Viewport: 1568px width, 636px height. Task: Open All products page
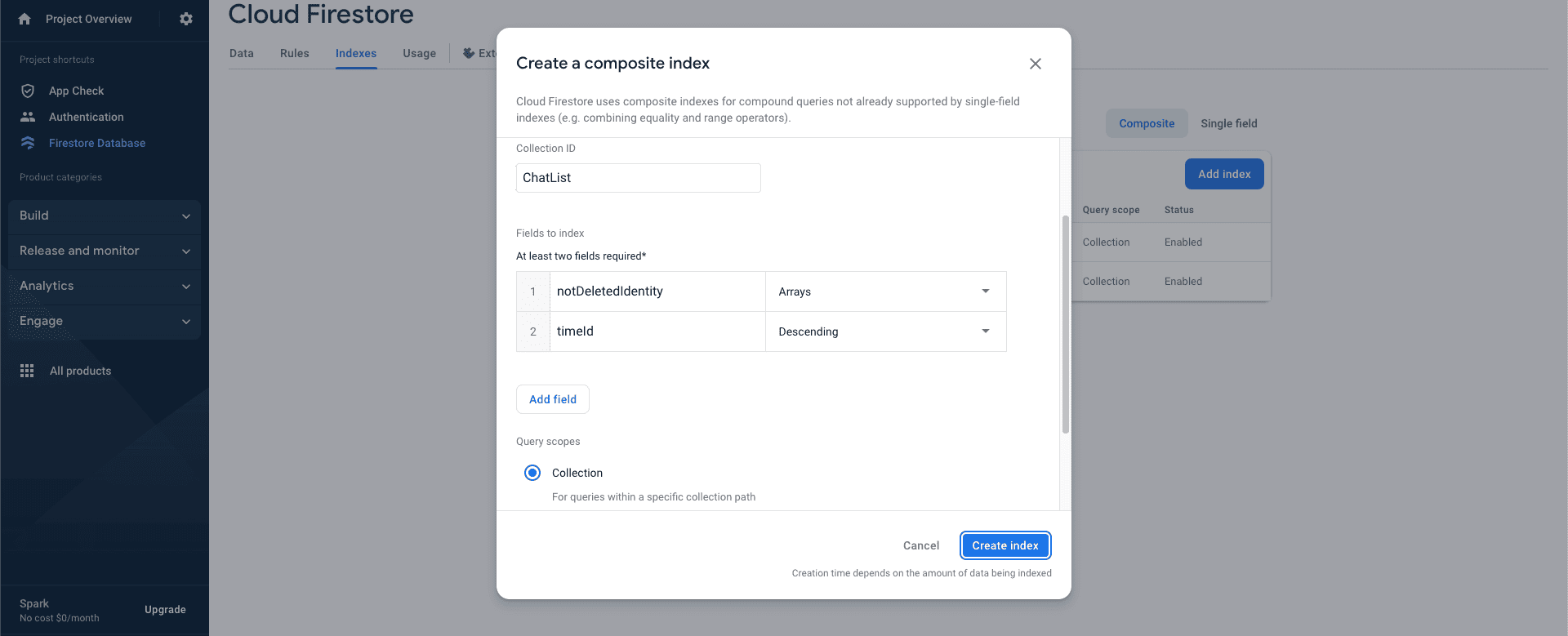coord(80,371)
